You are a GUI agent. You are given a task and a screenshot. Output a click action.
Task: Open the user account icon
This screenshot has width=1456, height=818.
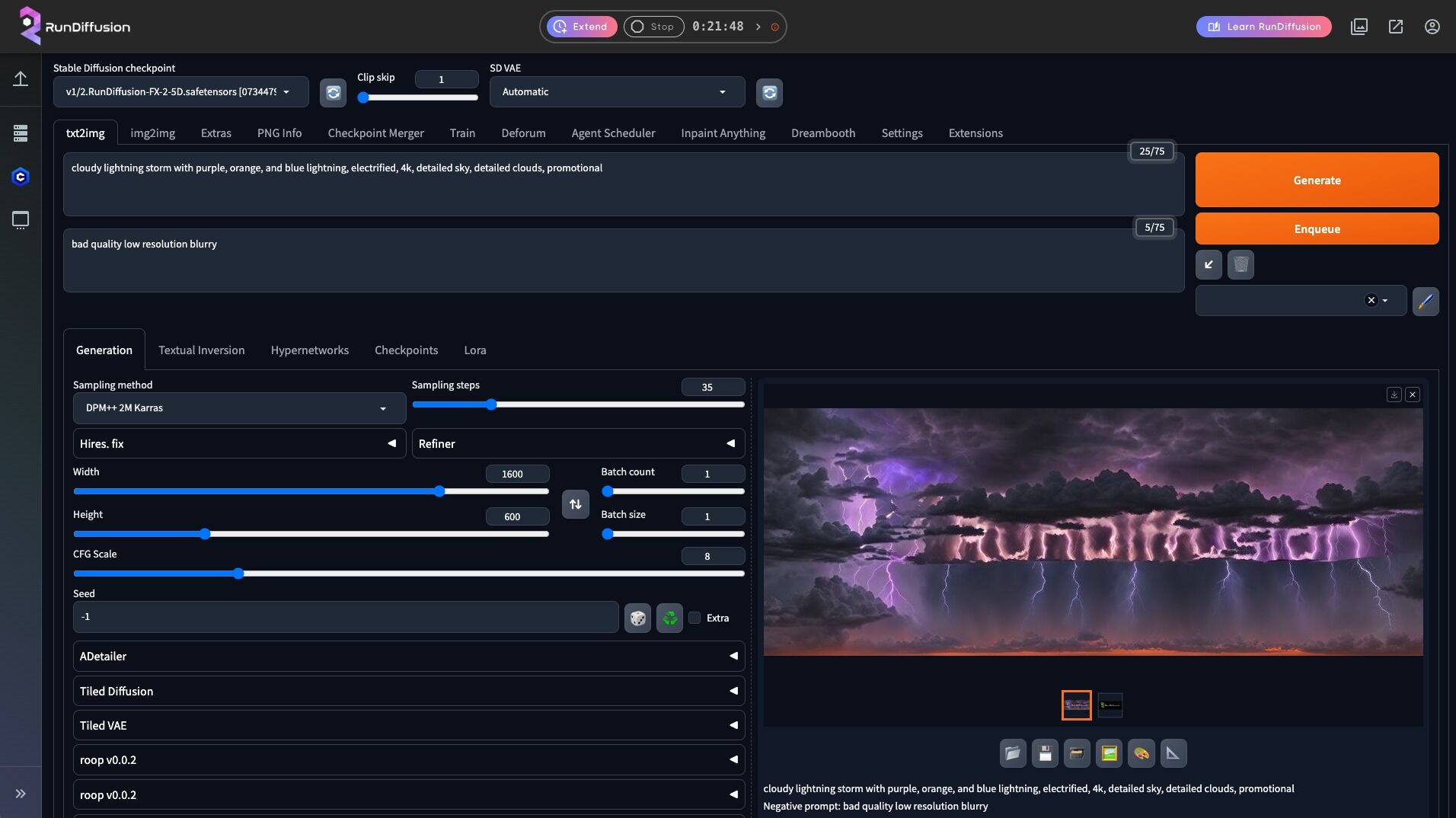[1432, 27]
